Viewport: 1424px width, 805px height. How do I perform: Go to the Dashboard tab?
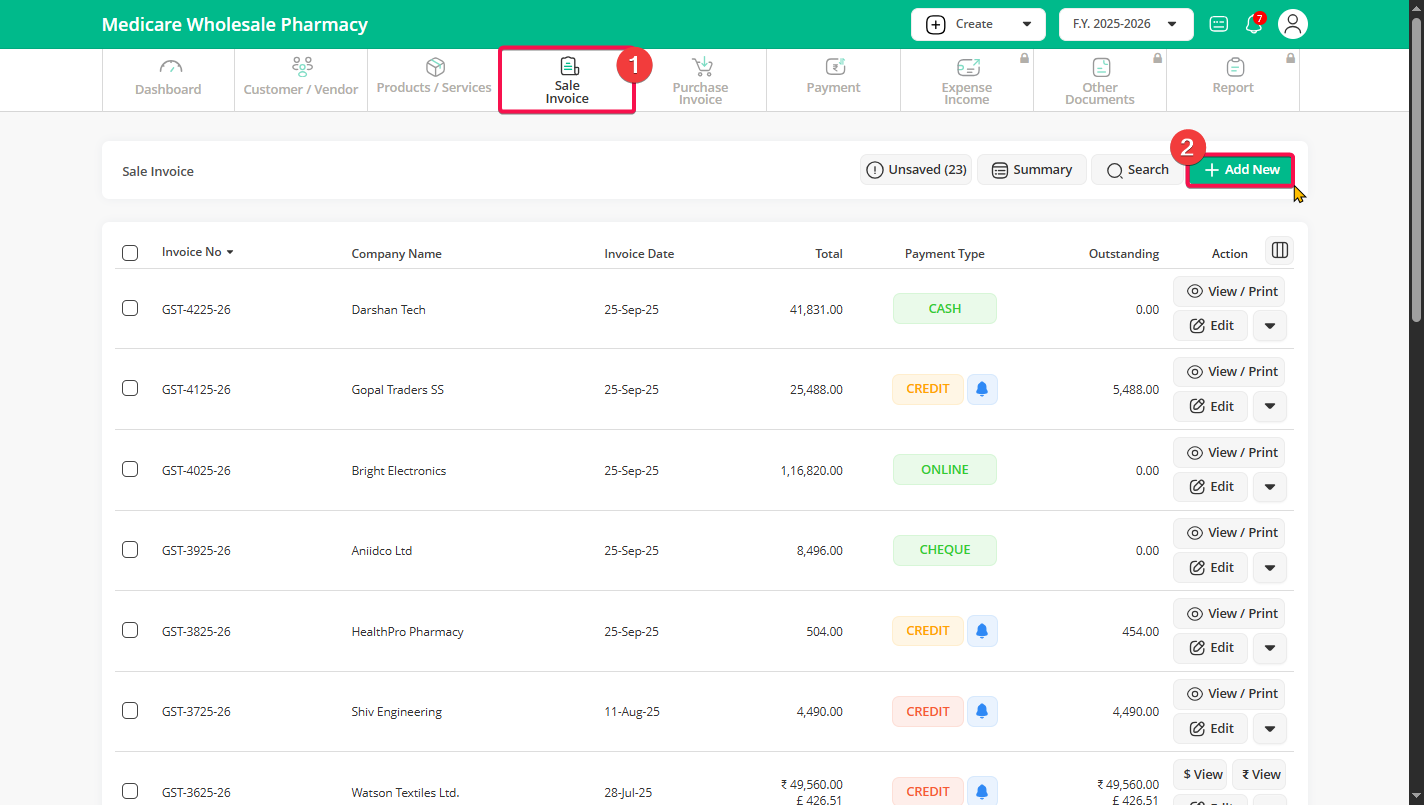tap(168, 79)
